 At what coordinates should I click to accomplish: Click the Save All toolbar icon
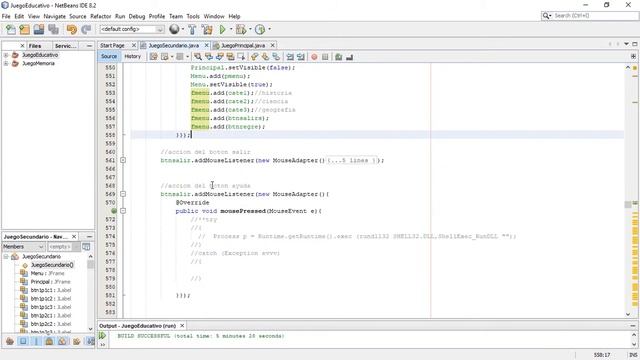pyautogui.click(x=53, y=29)
